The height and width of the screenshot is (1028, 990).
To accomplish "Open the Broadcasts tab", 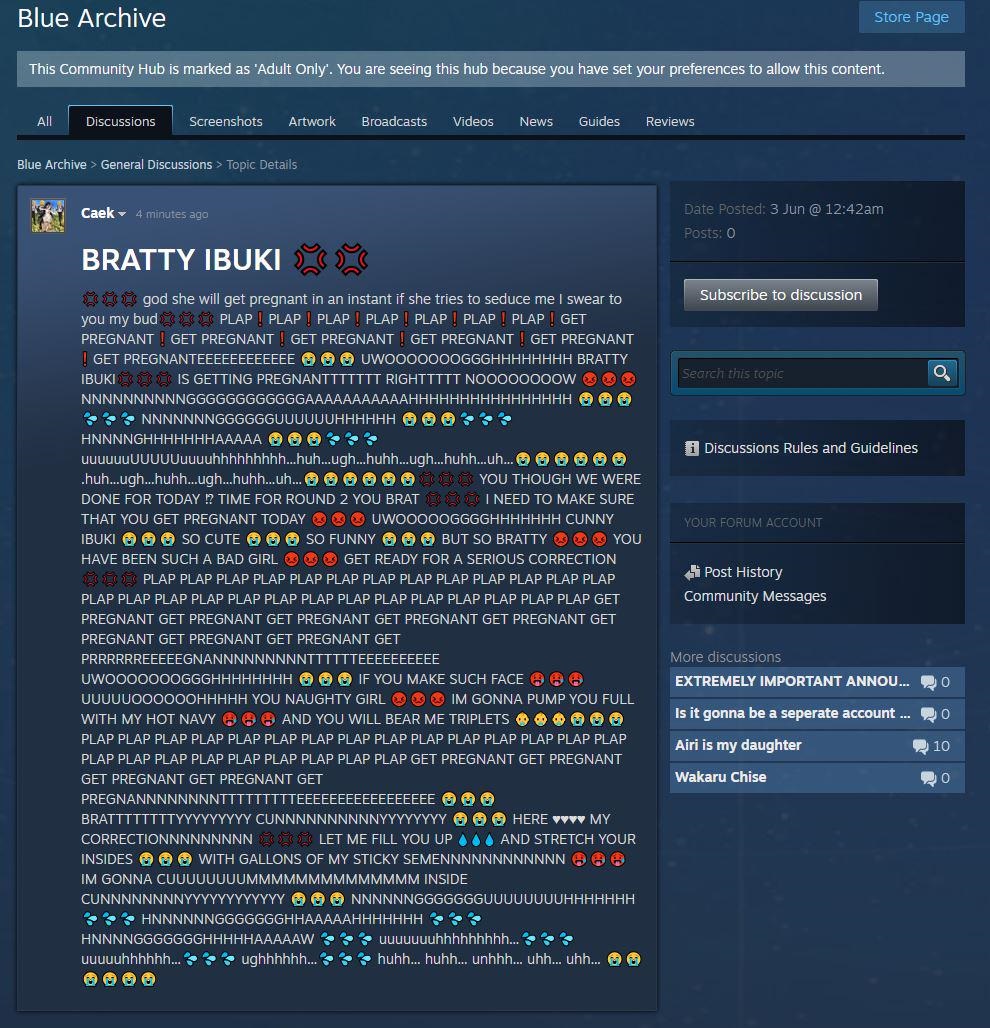I will (394, 121).
